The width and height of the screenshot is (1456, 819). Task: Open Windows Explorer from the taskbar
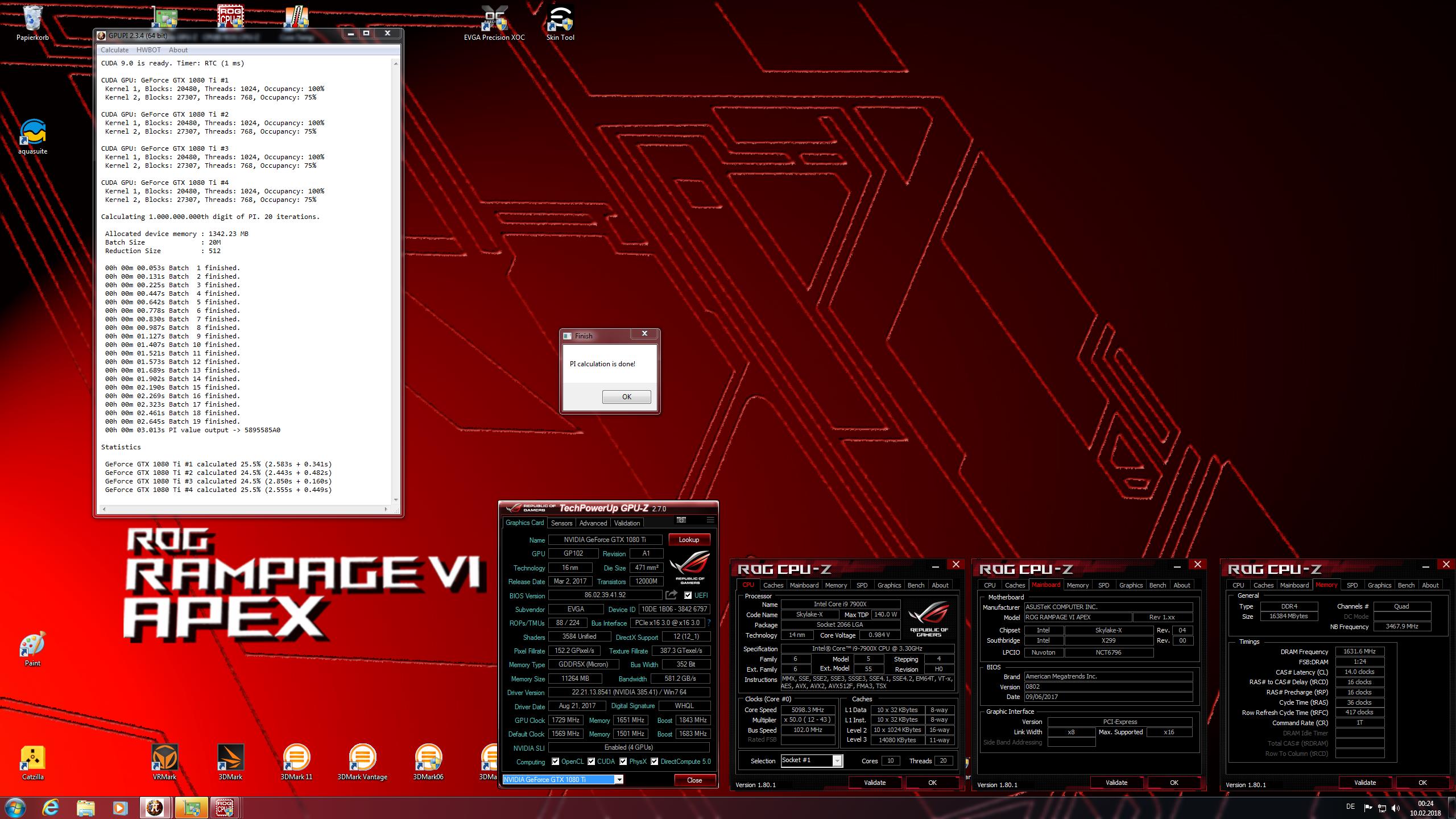(86, 808)
